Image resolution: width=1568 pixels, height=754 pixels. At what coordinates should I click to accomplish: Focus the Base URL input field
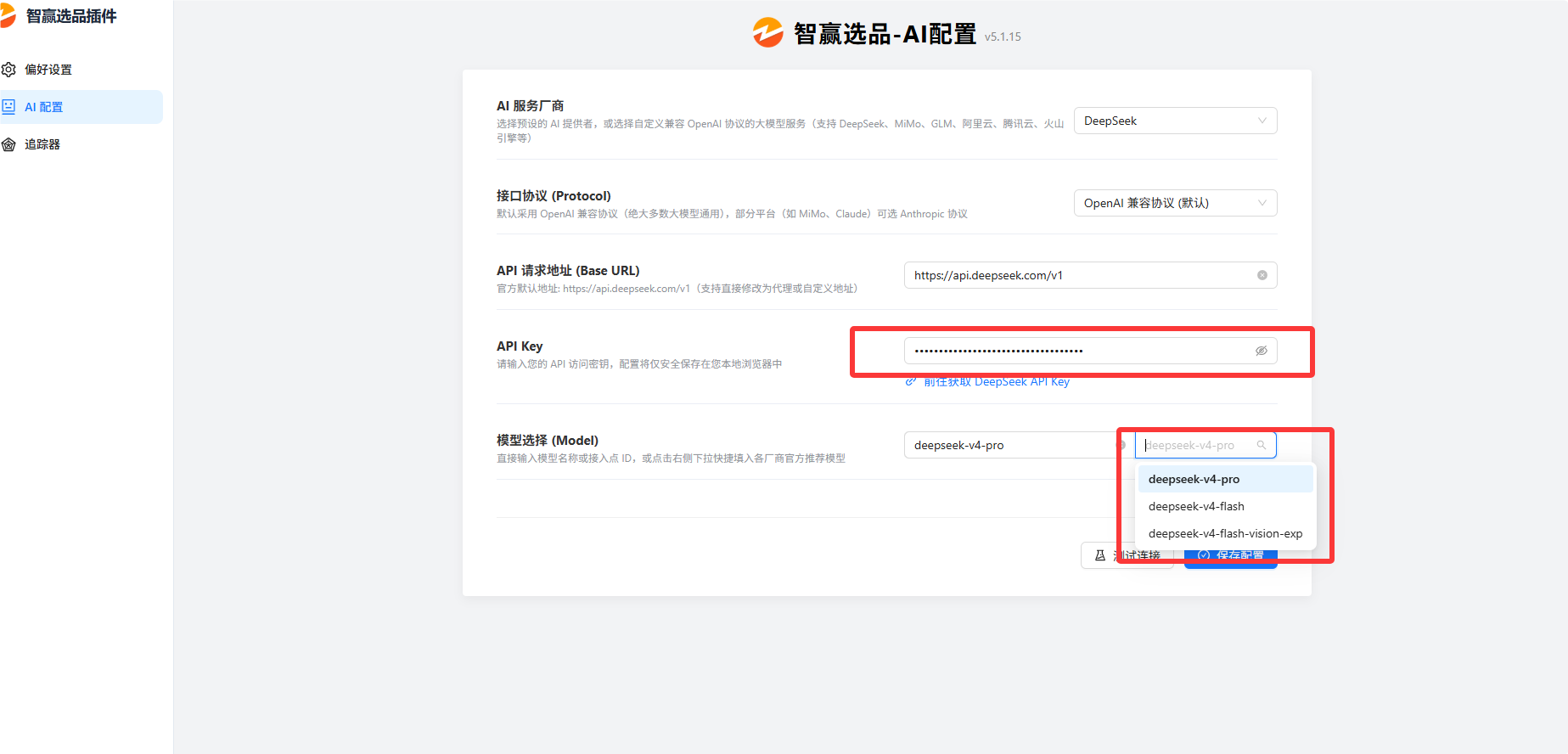tap(1090, 275)
